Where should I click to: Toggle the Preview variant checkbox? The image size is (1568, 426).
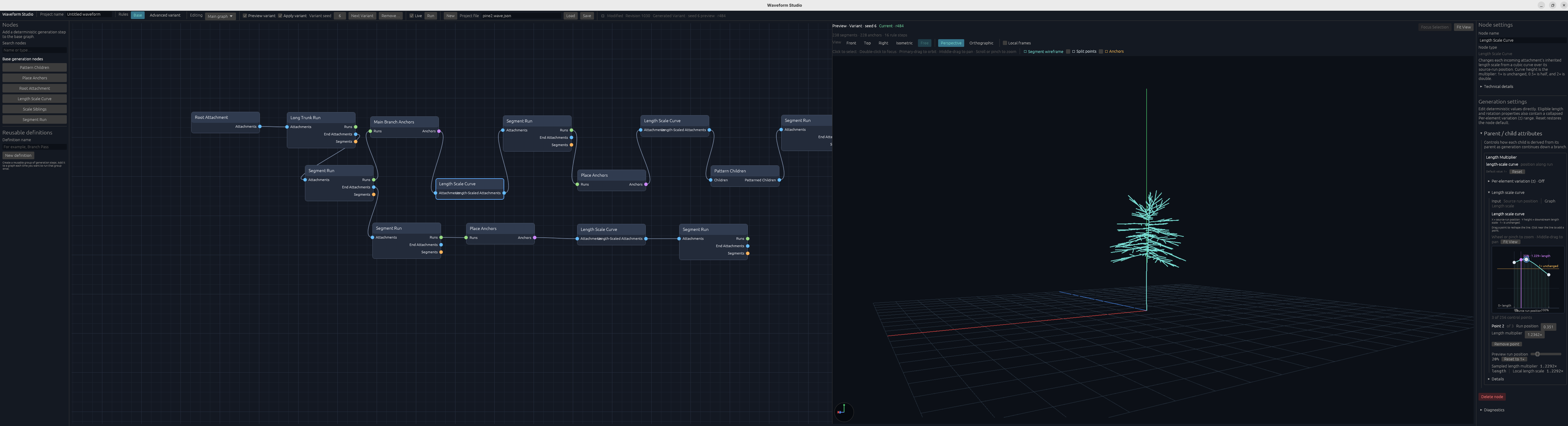click(x=245, y=16)
